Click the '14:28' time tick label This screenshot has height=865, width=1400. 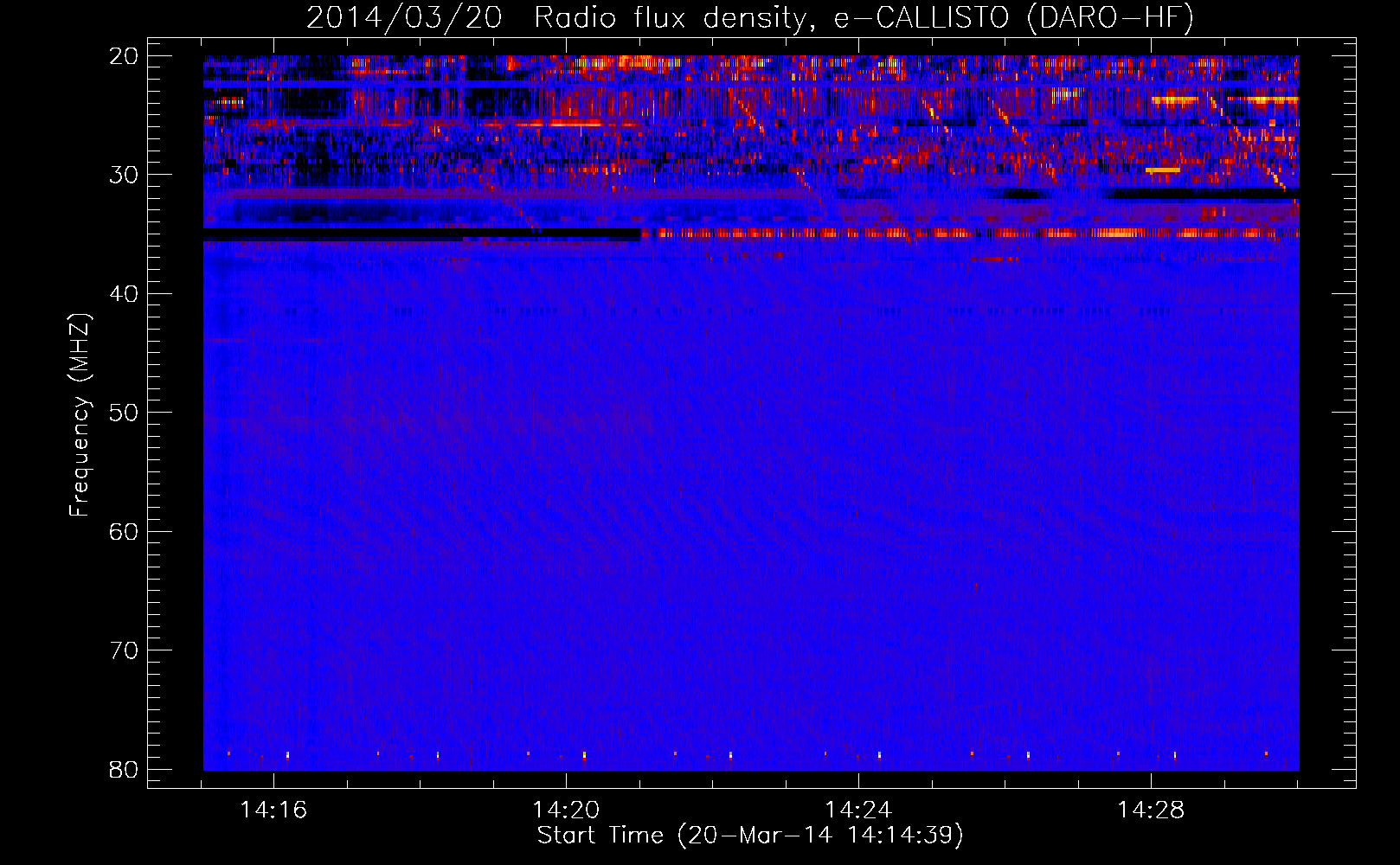(1151, 811)
